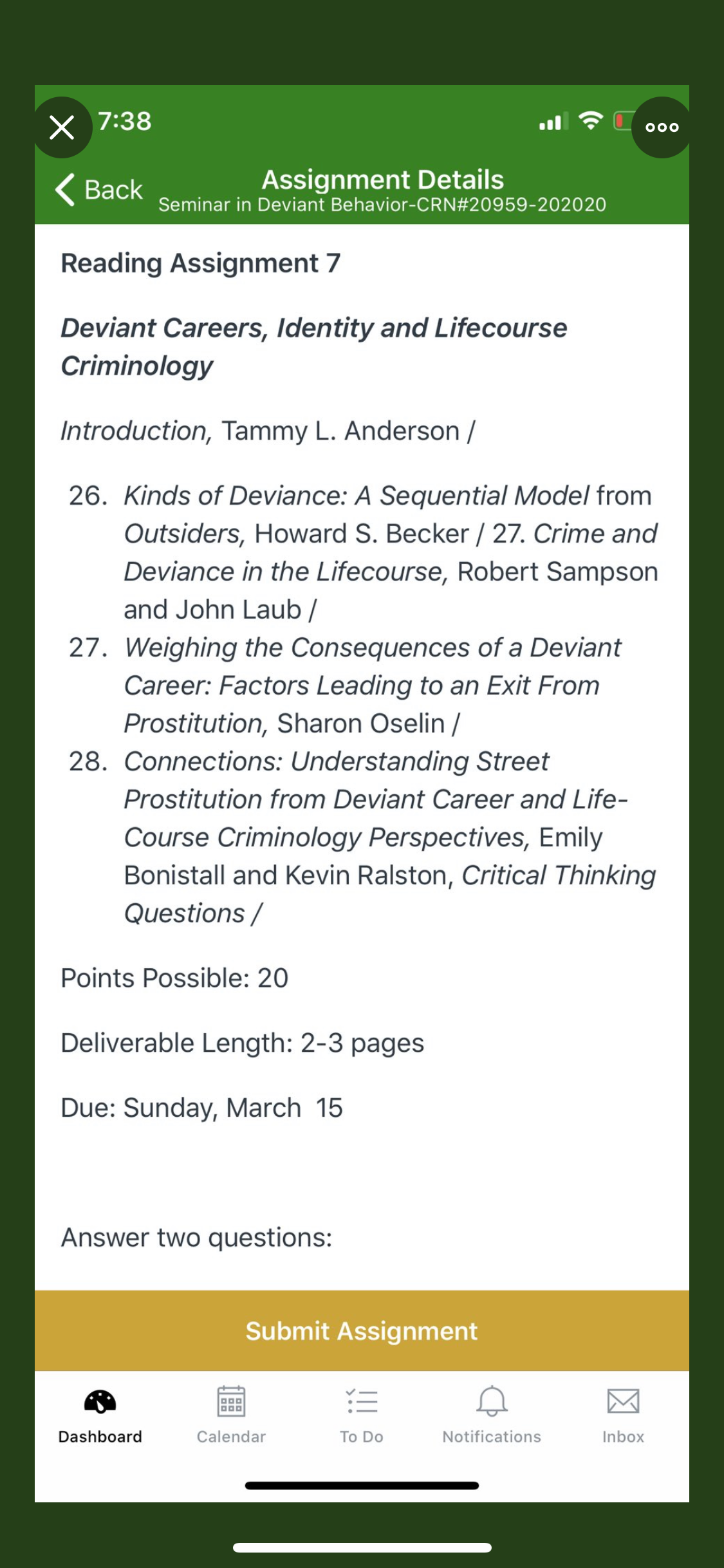
Task: Submit Assignment using the gold button
Action: pos(362,1330)
